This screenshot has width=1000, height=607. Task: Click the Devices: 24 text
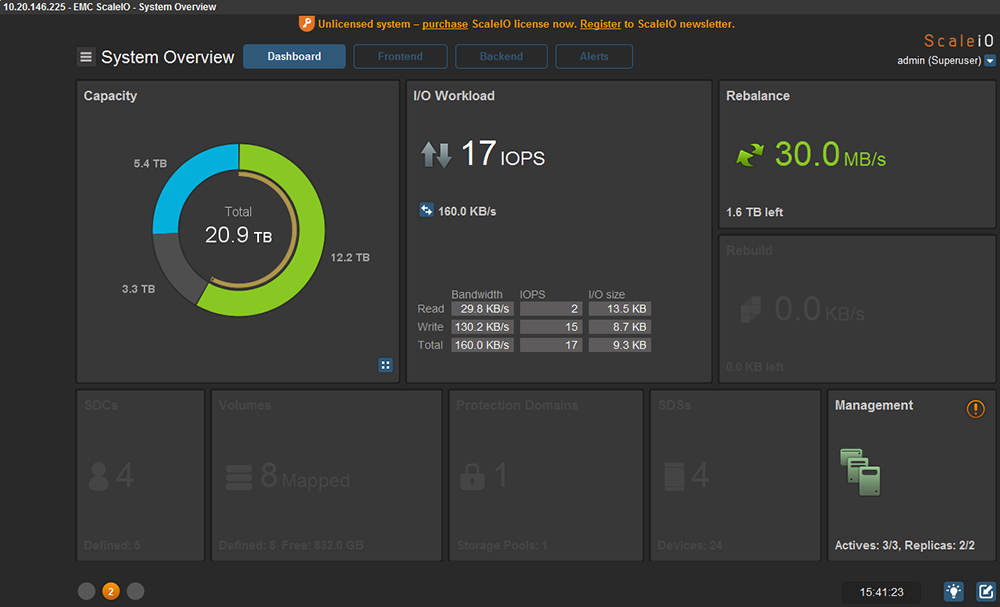coord(689,546)
